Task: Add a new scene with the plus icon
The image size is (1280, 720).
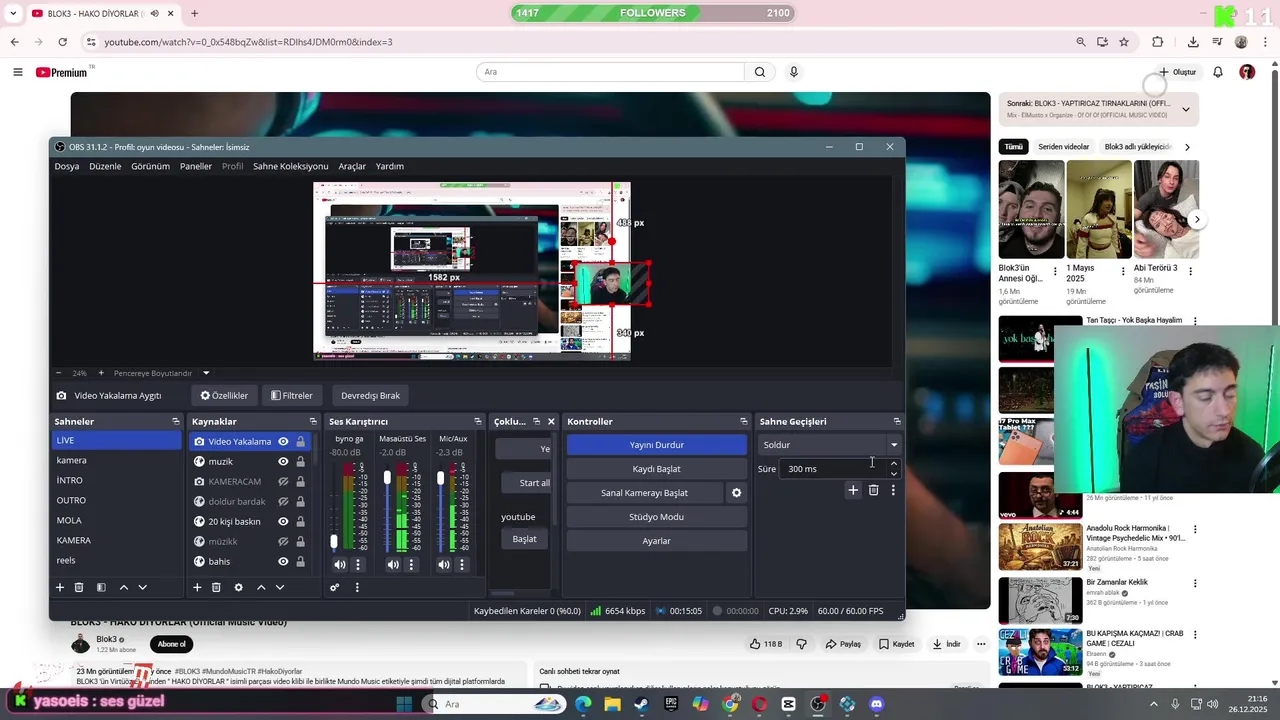Action: point(60,588)
